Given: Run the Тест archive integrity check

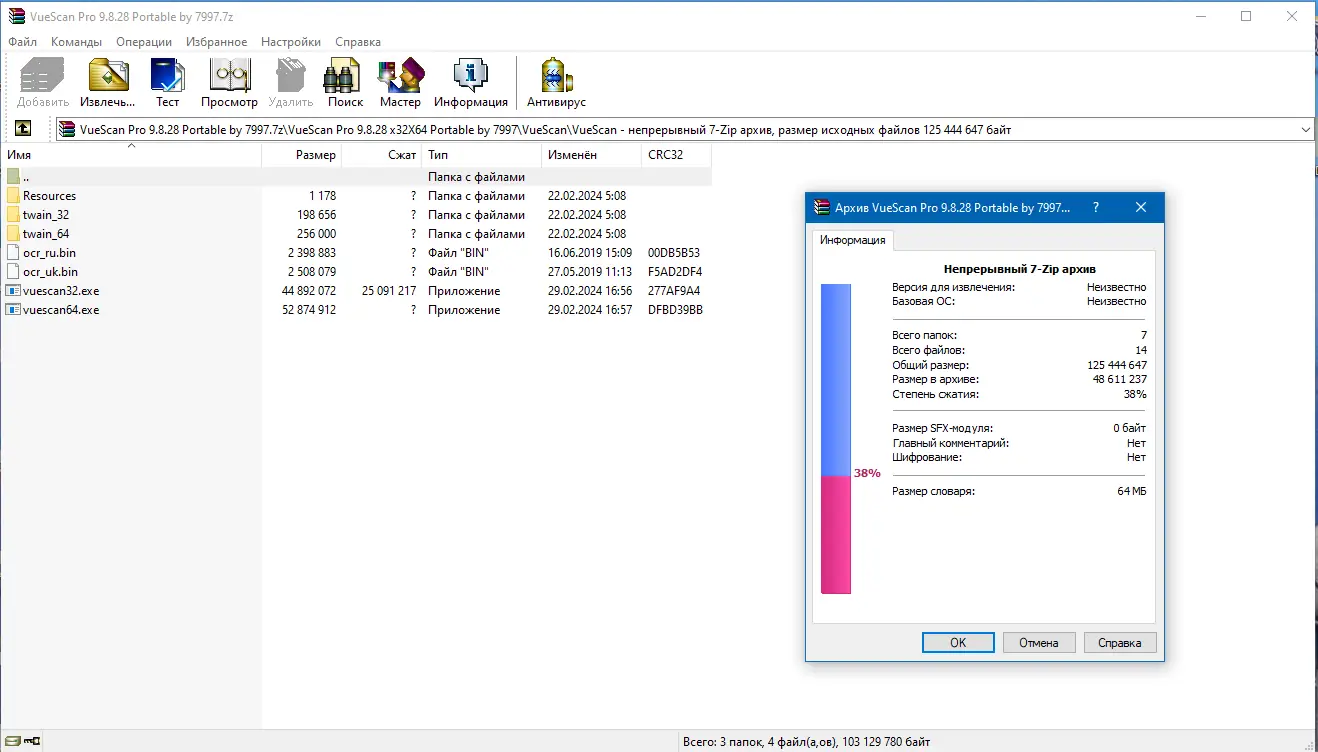Looking at the screenshot, I should point(167,80).
